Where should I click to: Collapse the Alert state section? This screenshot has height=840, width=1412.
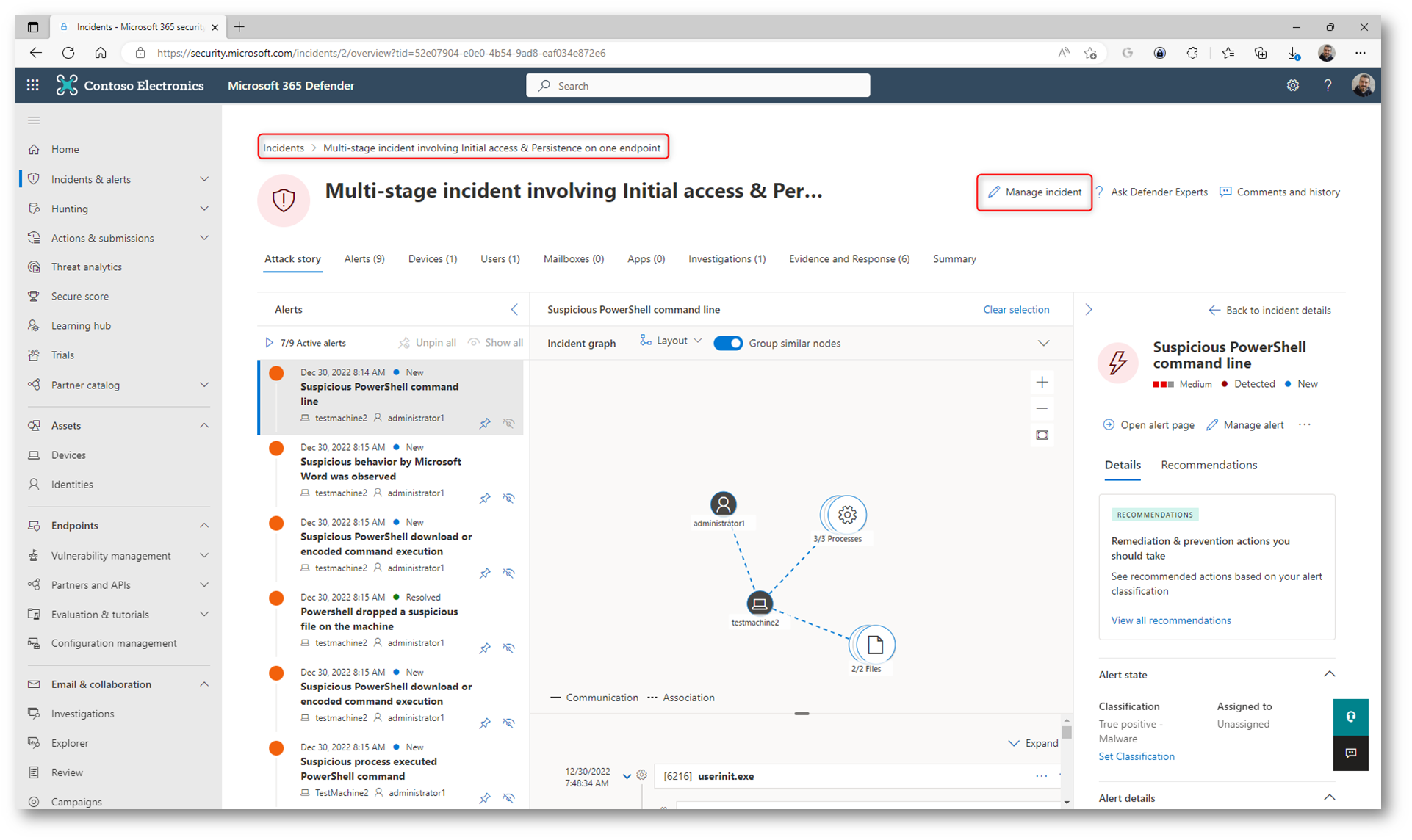click(1329, 674)
